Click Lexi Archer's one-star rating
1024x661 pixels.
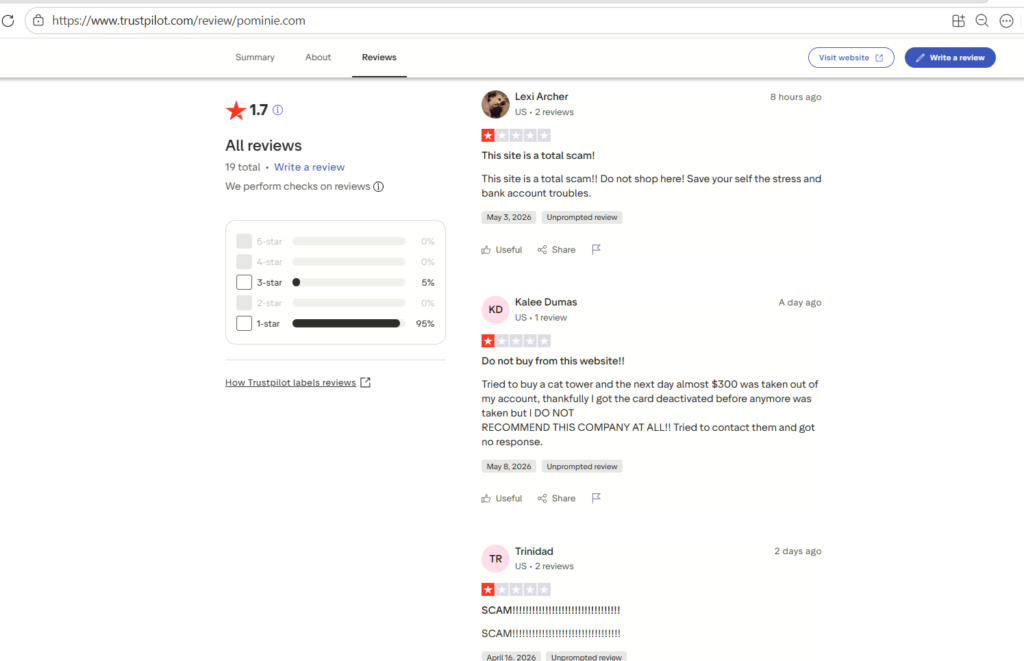point(516,135)
